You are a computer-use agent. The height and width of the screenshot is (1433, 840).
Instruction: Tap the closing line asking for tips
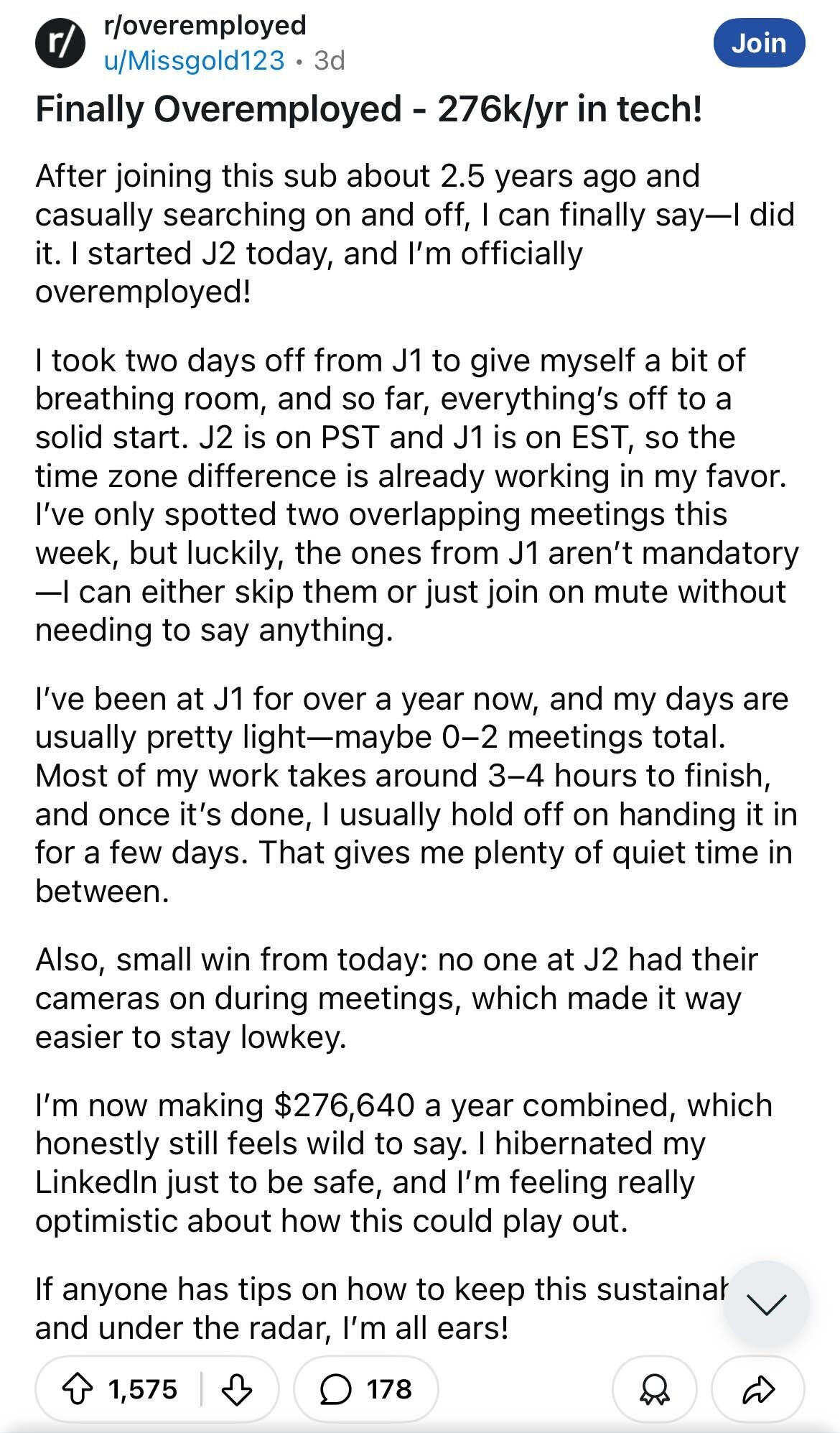pos(381,1308)
